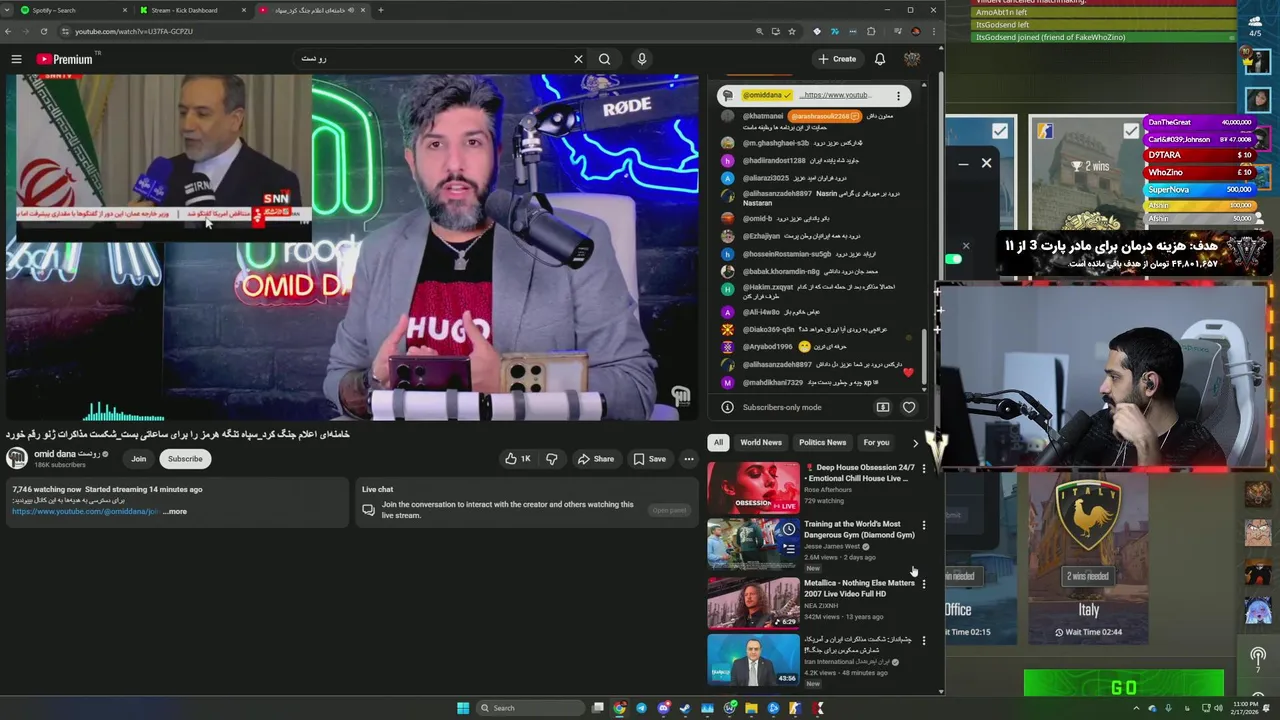Open the YouTube guide hamburger menu
The image size is (1280, 720).
[16, 59]
